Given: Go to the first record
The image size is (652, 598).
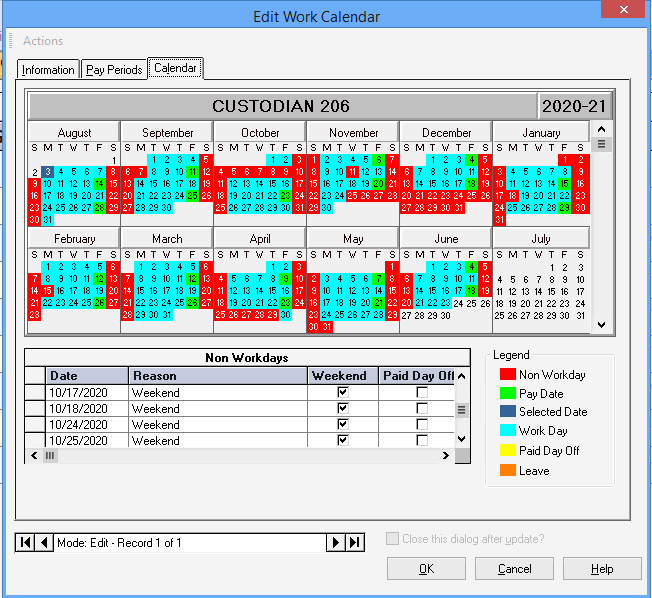Looking at the screenshot, I should coord(25,543).
